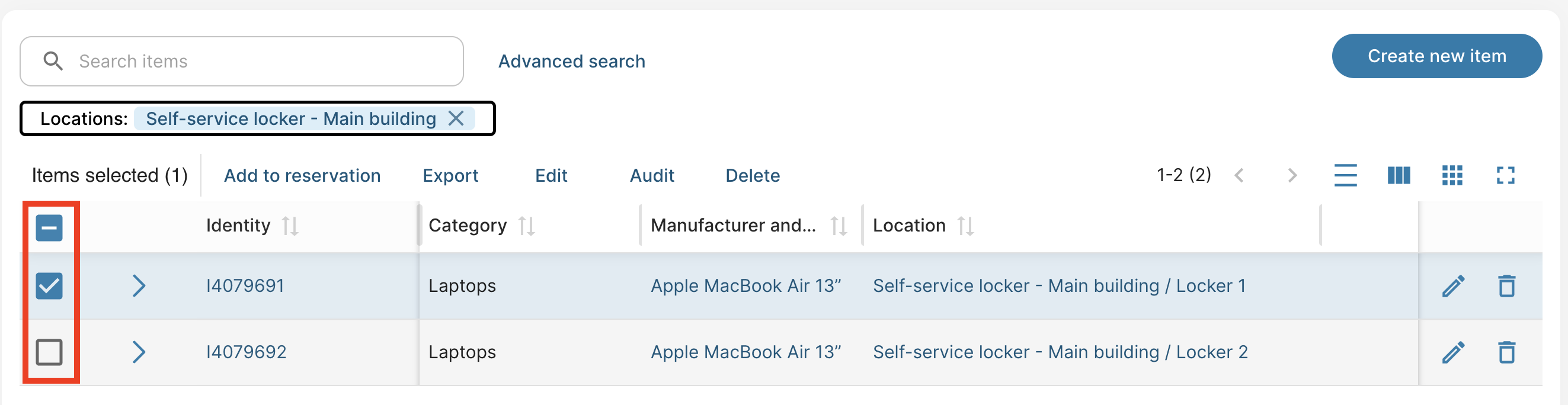
Task: Expand row details for I4079692
Action: (139, 352)
